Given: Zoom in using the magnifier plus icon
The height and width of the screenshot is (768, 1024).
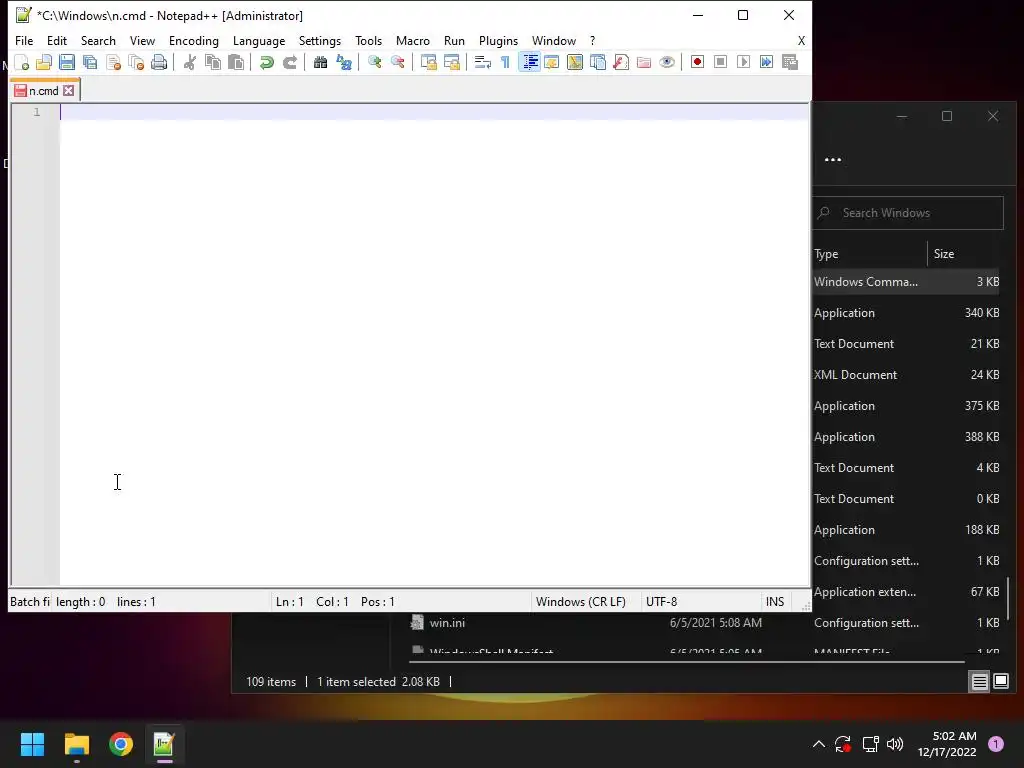Looking at the screenshot, I should (374, 62).
